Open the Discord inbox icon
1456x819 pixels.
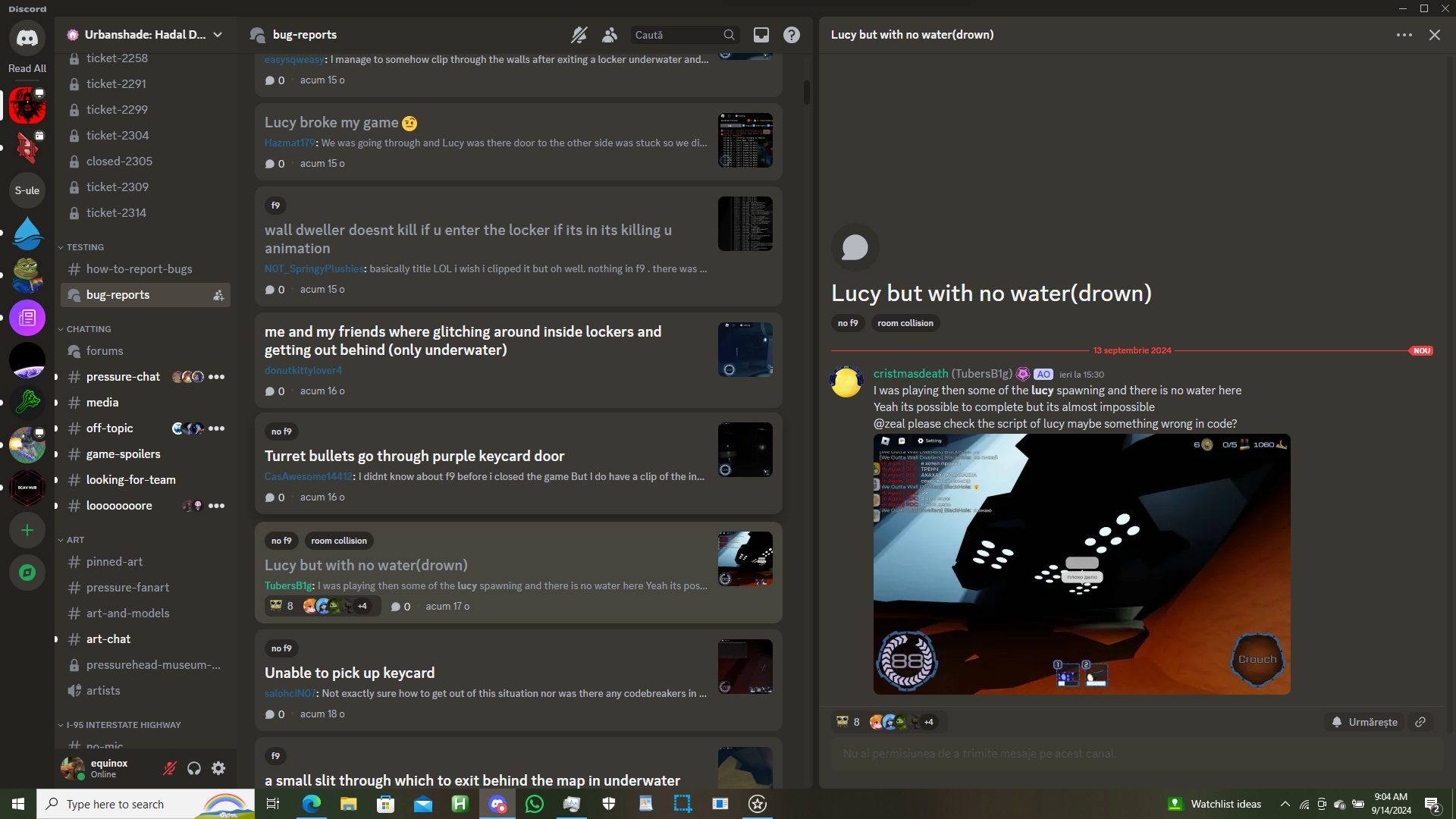761,35
